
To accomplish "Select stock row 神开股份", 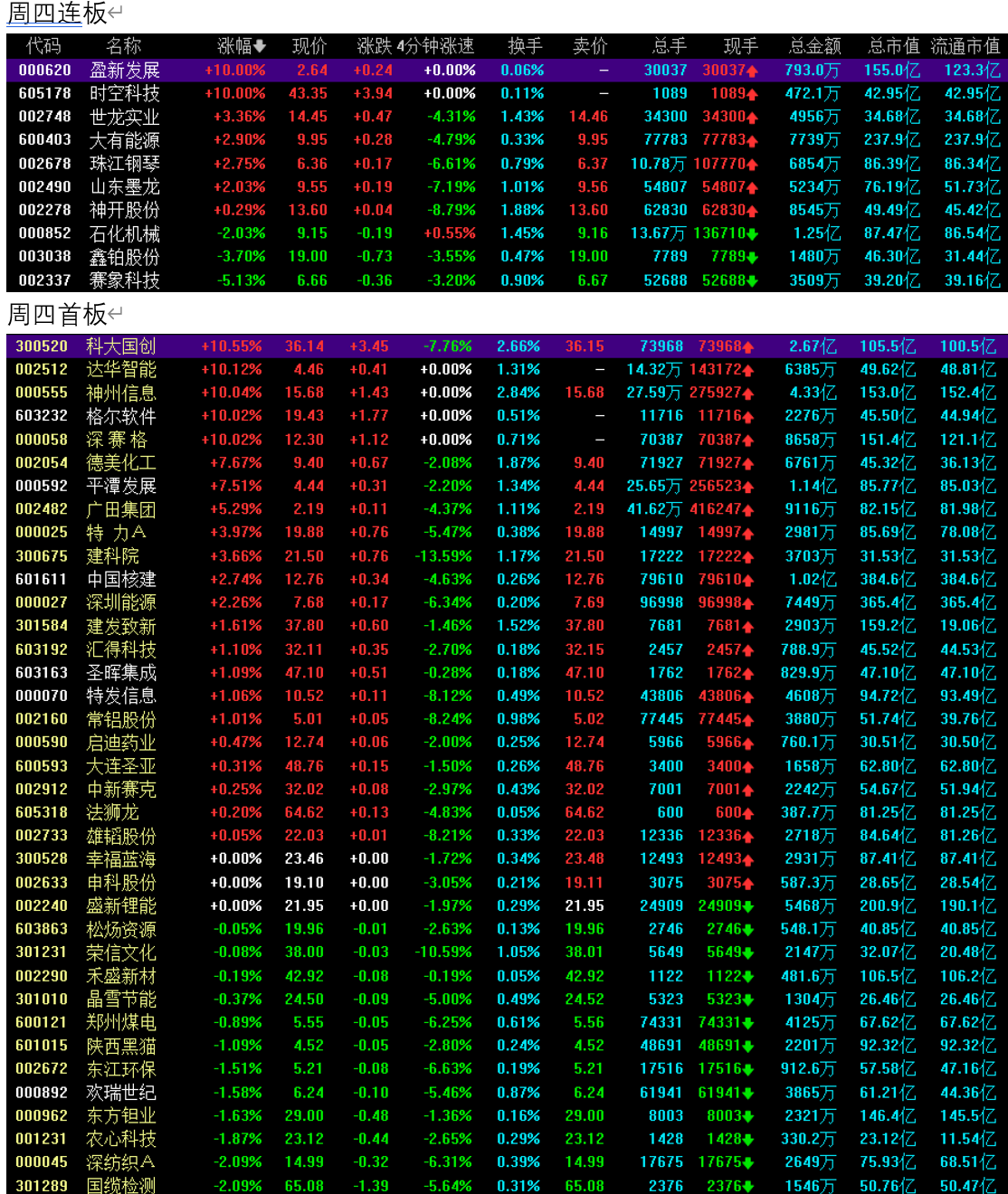I will point(506,210).
